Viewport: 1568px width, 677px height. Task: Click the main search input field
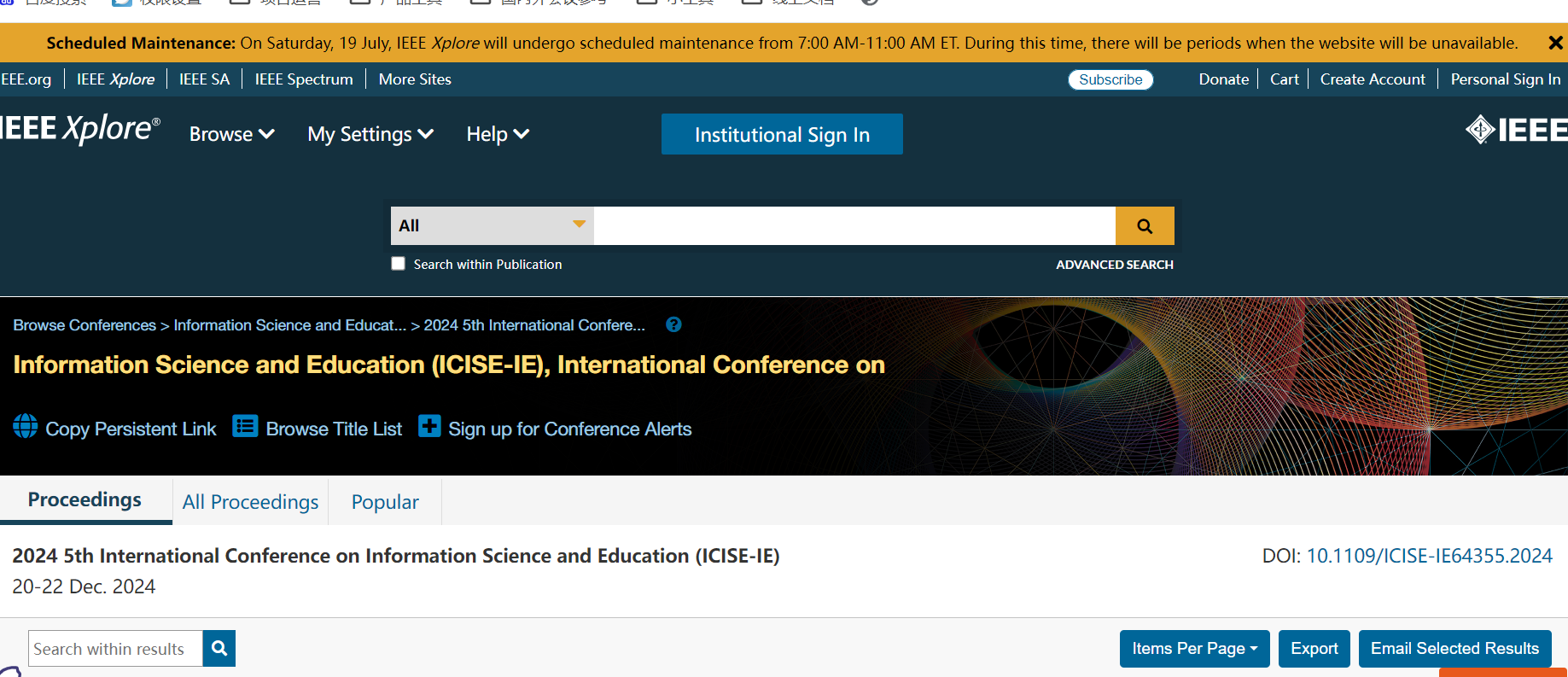(854, 226)
